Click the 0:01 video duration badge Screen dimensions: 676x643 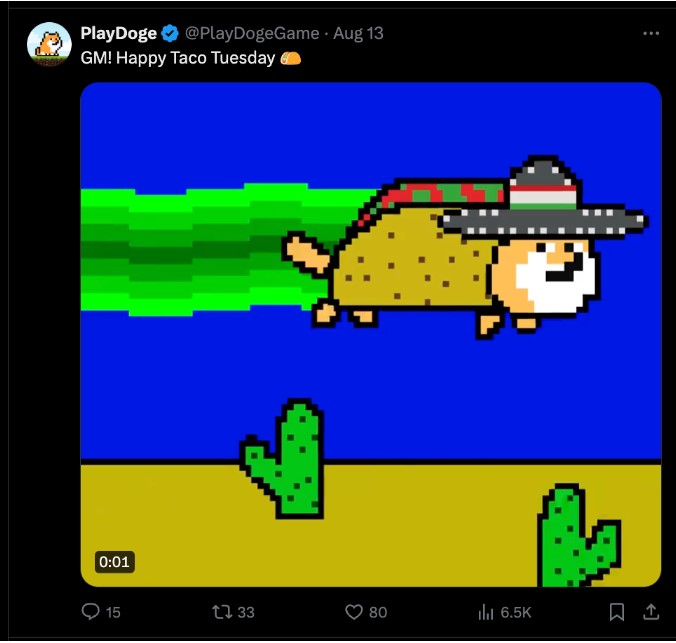114,562
